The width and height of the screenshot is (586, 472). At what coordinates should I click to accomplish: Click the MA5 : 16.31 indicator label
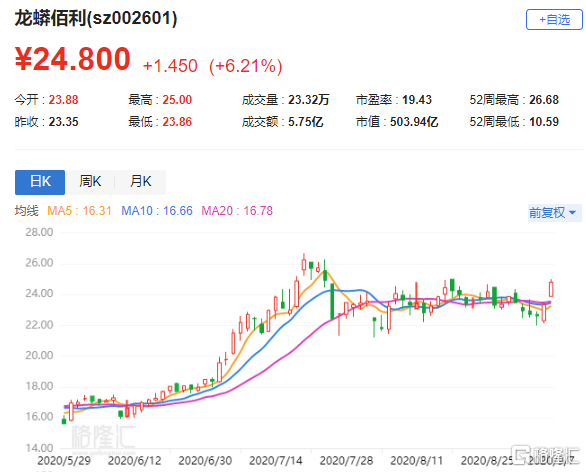click(79, 211)
